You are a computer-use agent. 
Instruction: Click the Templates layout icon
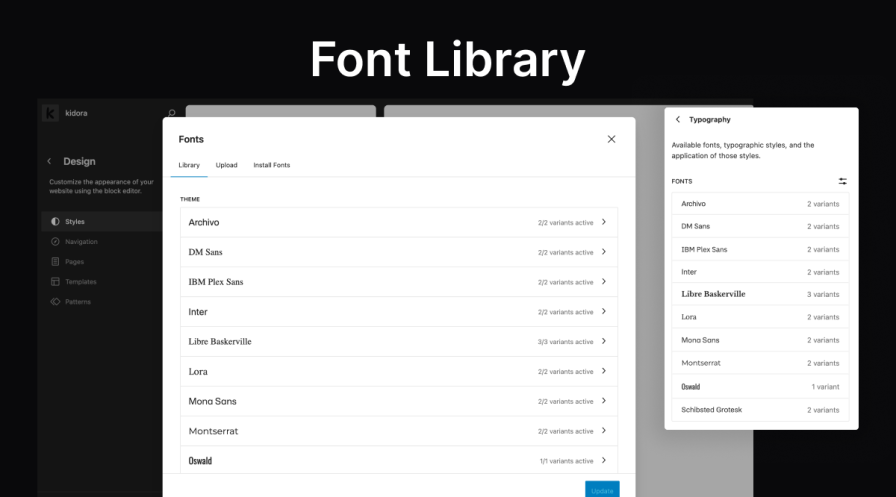(x=55, y=282)
